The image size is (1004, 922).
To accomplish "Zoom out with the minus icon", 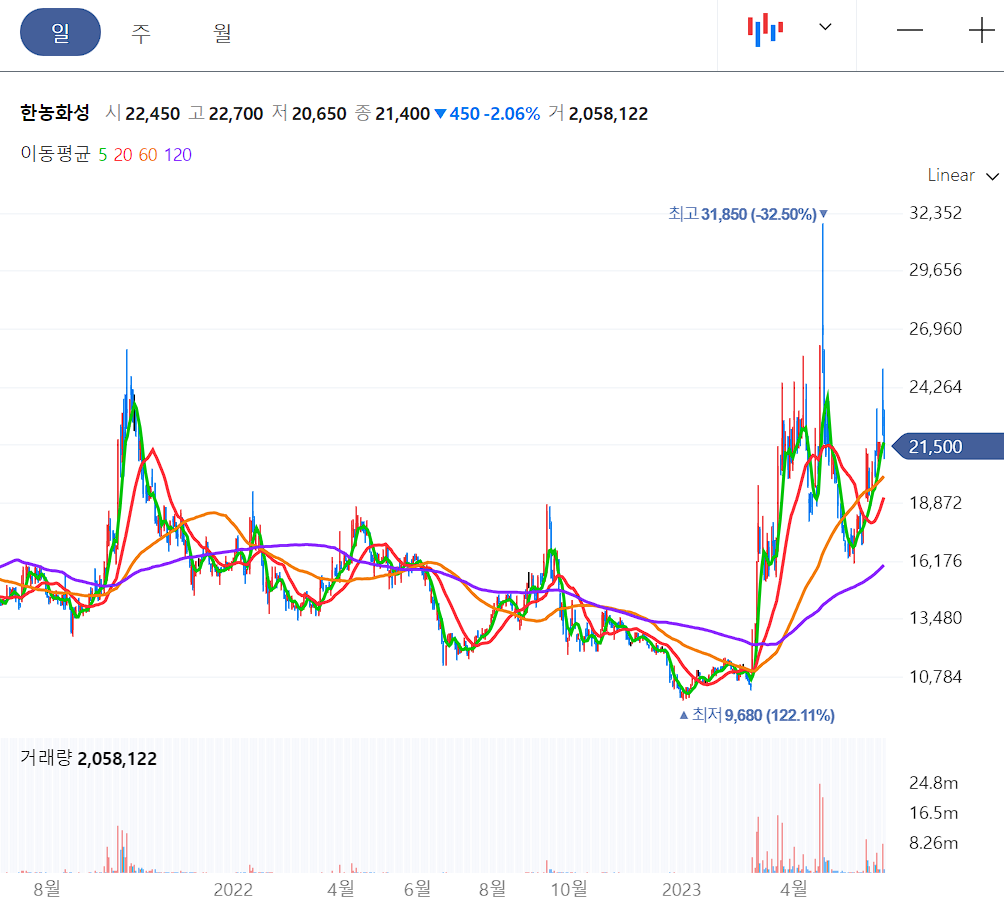I will (909, 30).
